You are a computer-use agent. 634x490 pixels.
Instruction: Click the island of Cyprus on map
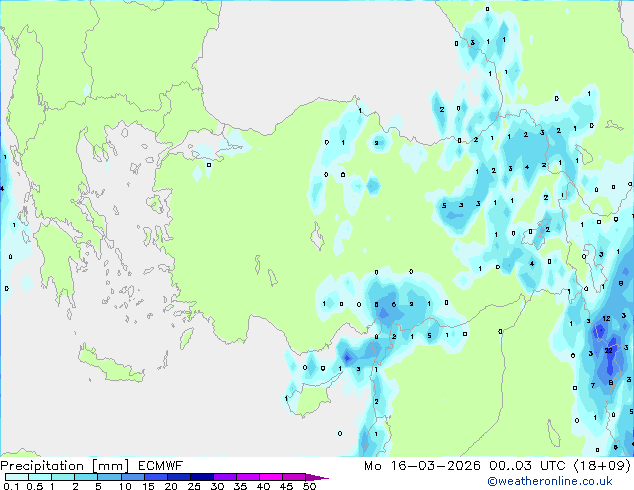[x=313, y=397]
